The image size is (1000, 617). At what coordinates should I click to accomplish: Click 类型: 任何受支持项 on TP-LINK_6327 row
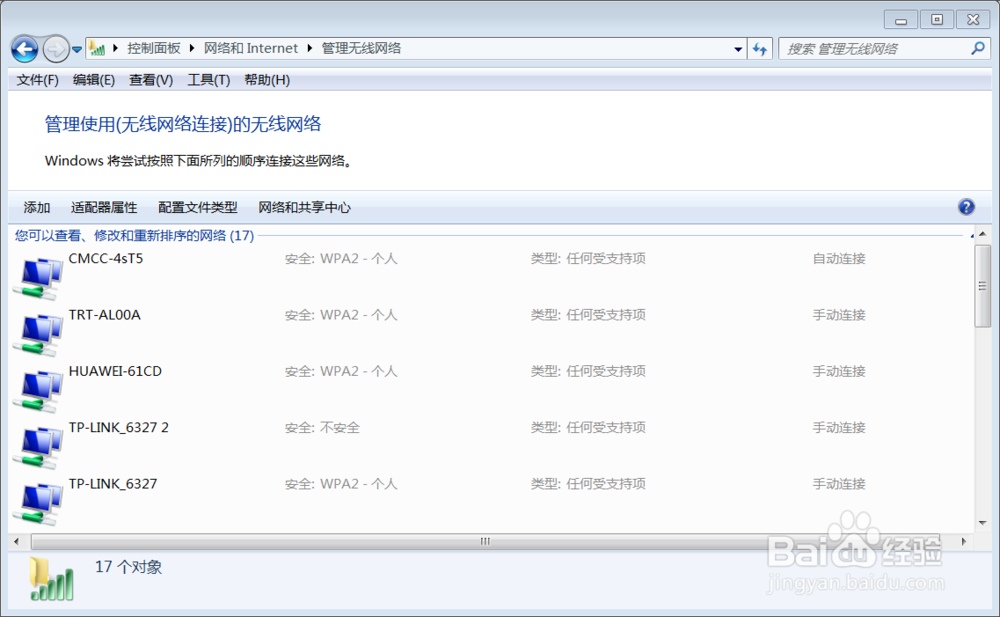pyautogui.click(x=588, y=484)
